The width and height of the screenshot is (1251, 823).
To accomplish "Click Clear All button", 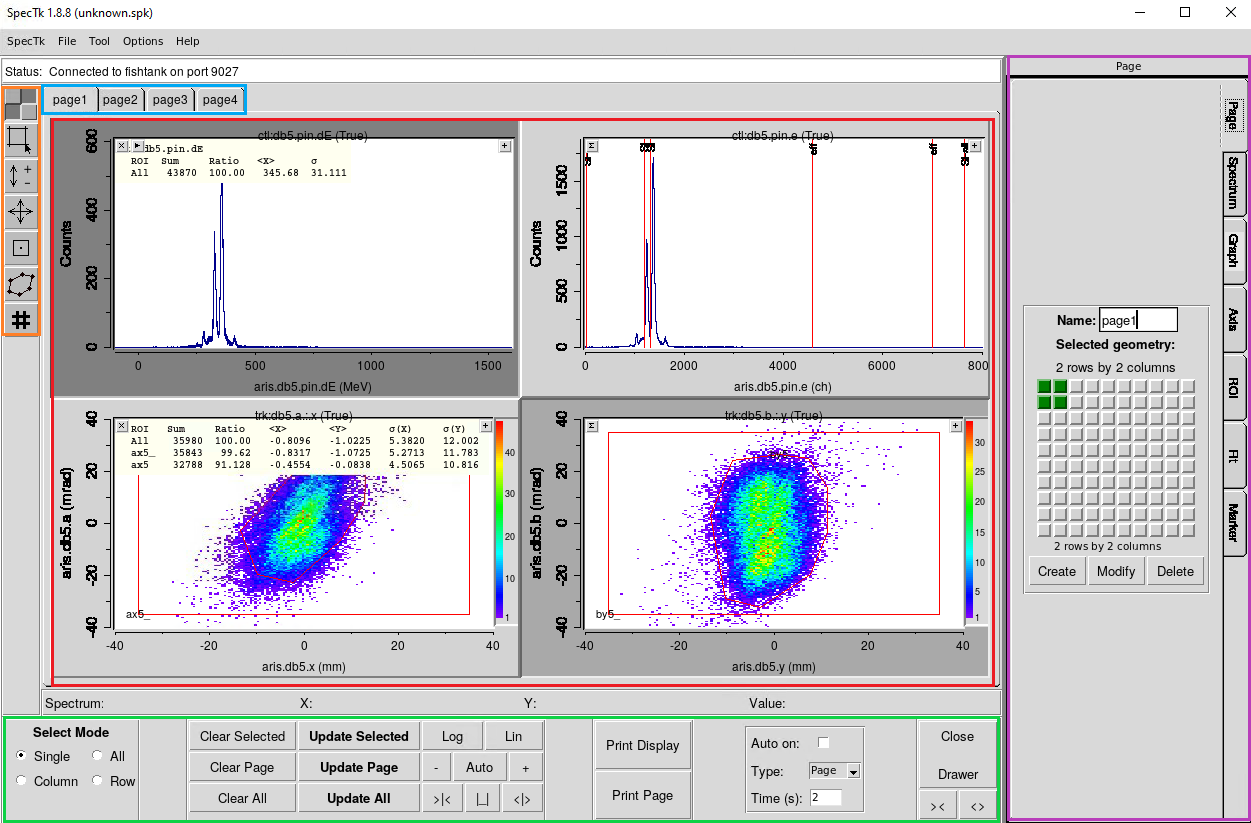I will click(x=242, y=798).
